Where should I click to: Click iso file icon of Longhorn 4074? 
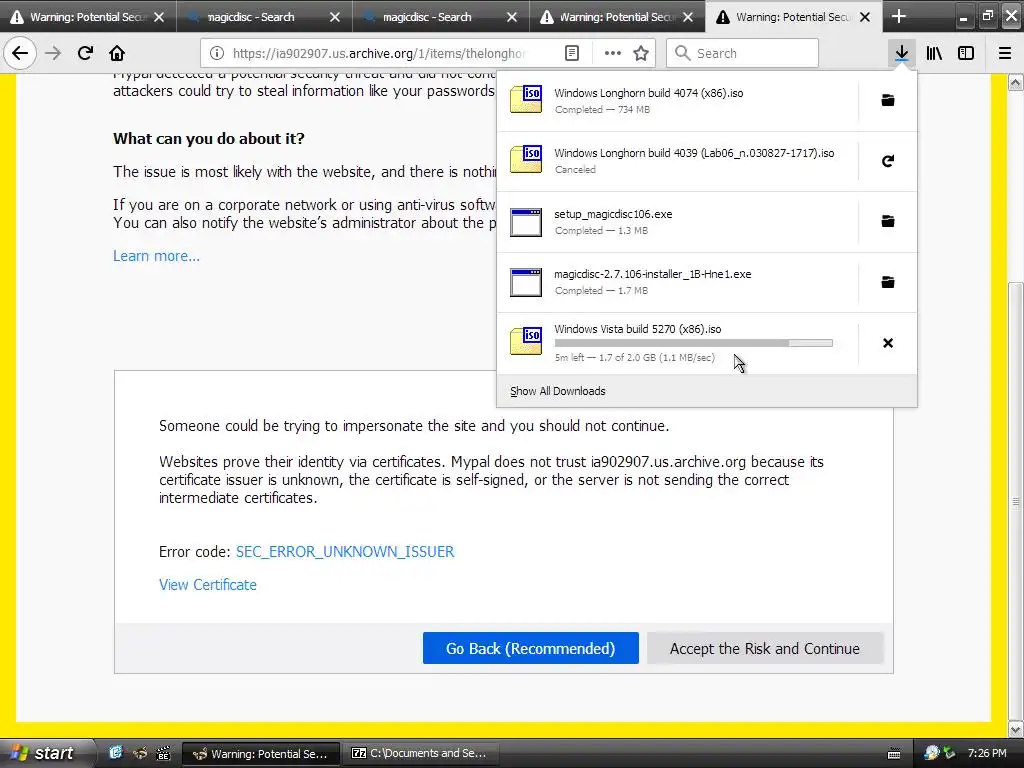[x=526, y=100]
